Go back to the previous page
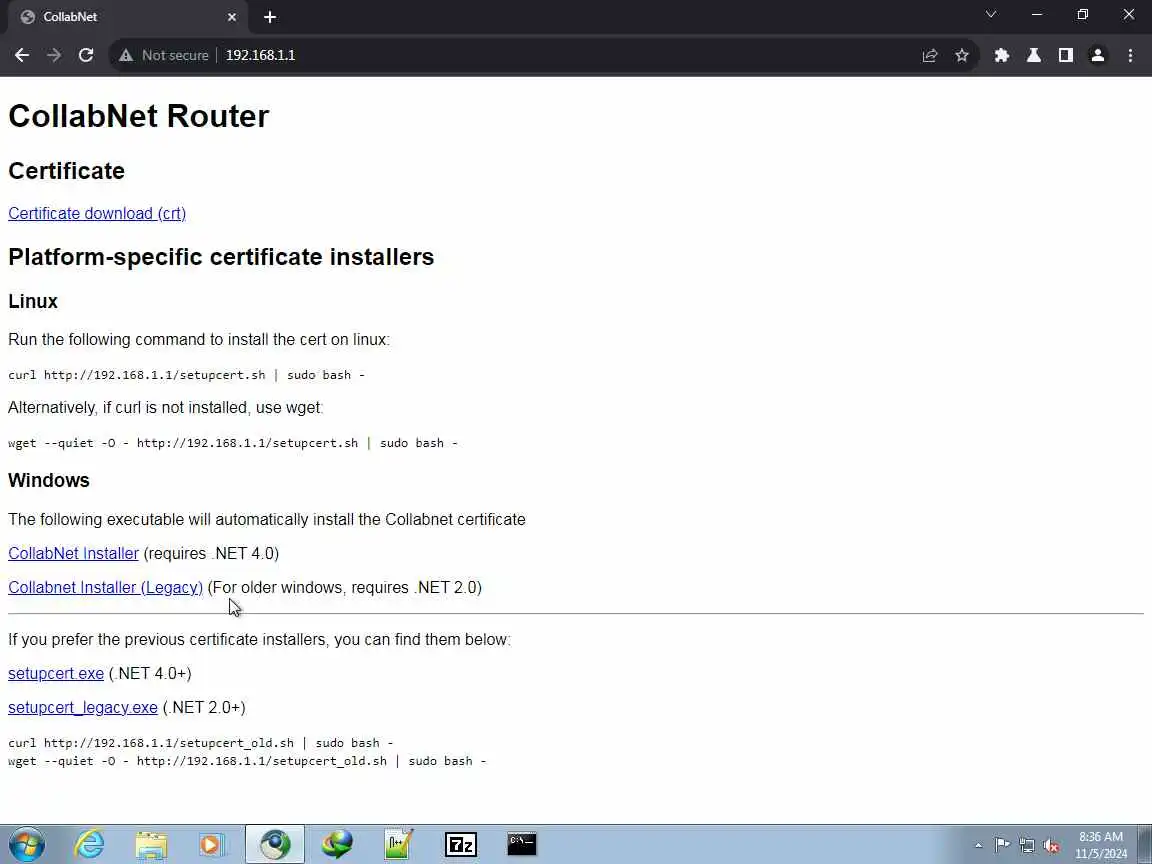Viewport: 1152px width, 864px height. click(22, 55)
